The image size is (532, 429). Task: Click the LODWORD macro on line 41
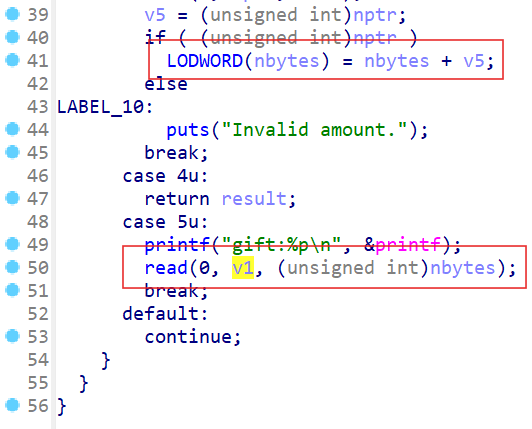click(205, 61)
